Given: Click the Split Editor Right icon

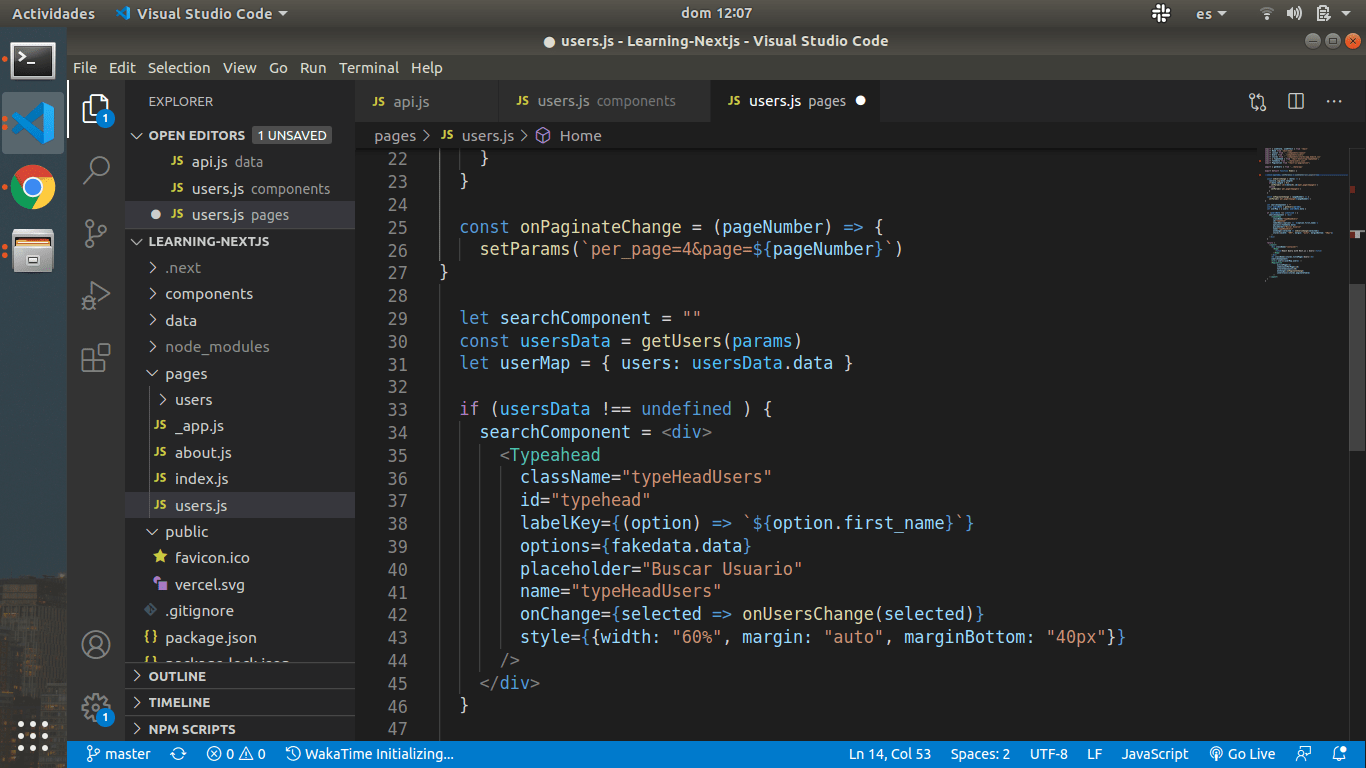Looking at the screenshot, I should tap(1296, 101).
